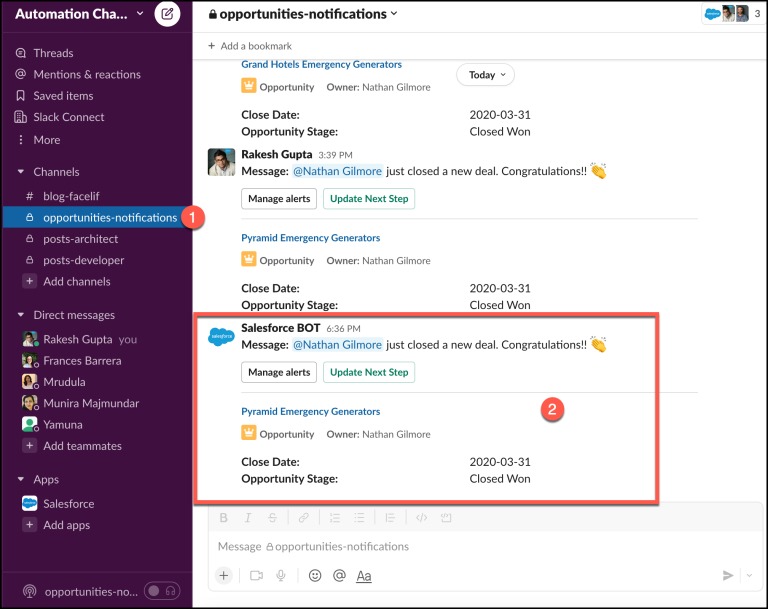Image resolution: width=768 pixels, height=609 pixels.
Task: Click Salesforce BOT avatar icon
Action: [221, 336]
